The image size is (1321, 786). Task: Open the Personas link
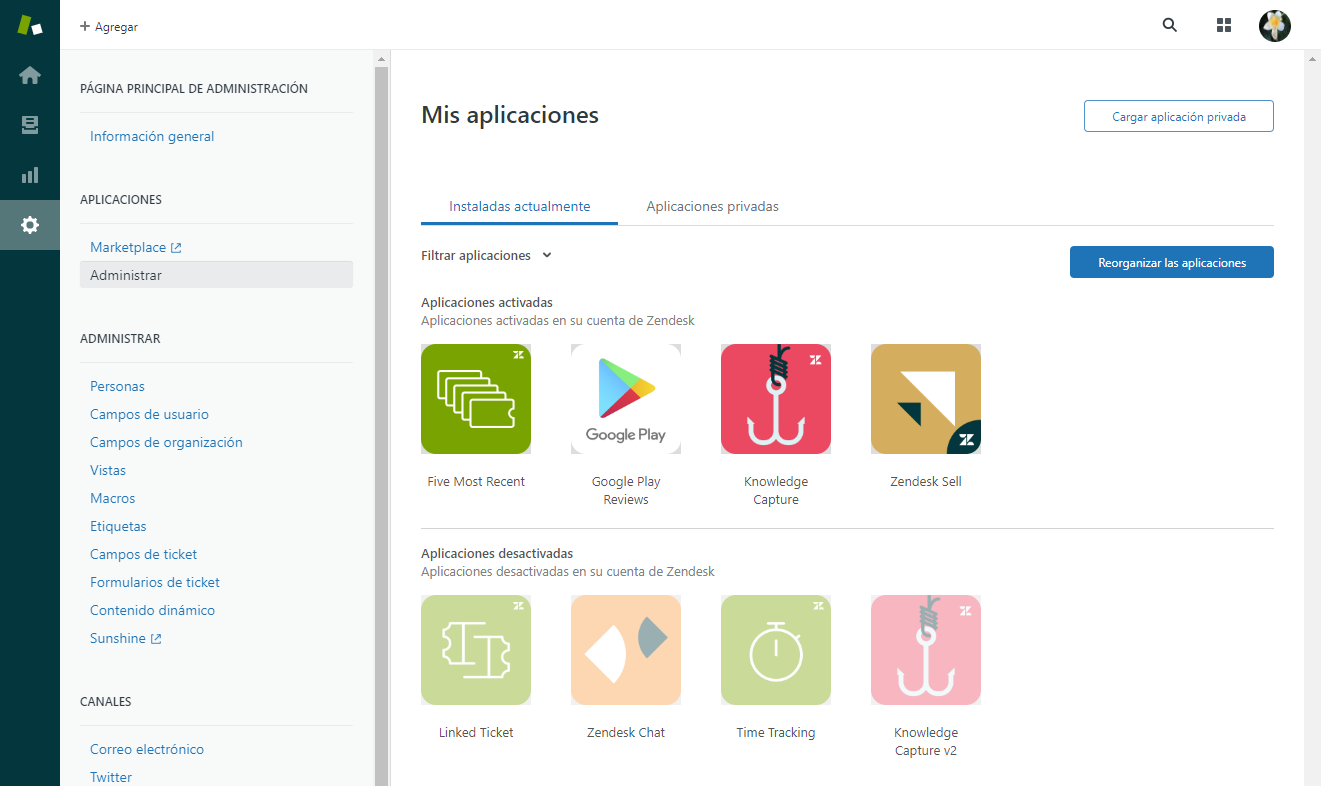pos(117,387)
